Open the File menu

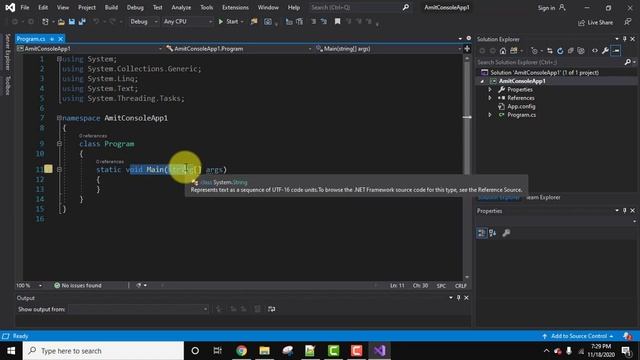[x=25, y=7]
